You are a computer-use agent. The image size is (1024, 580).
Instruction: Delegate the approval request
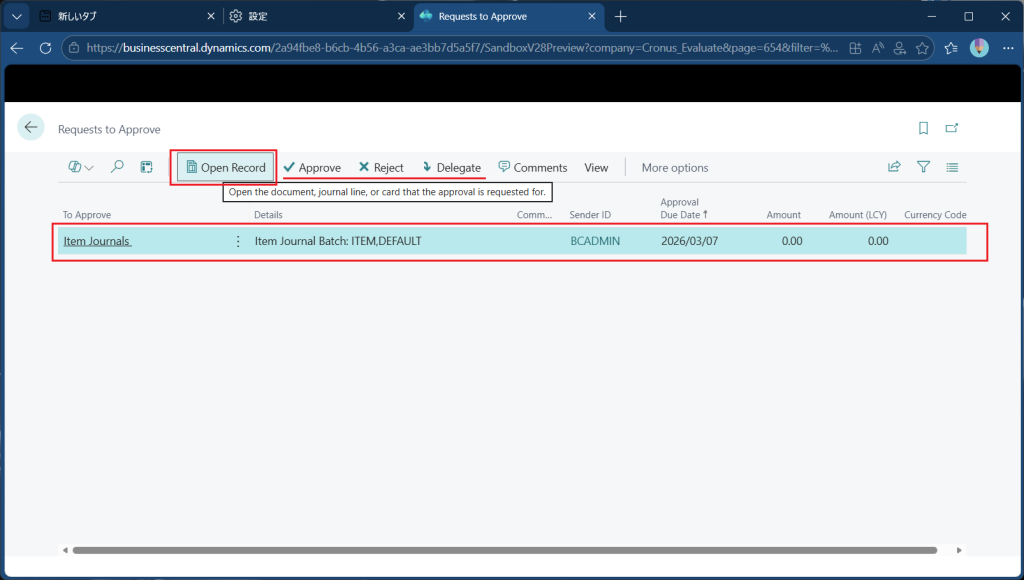pos(451,167)
